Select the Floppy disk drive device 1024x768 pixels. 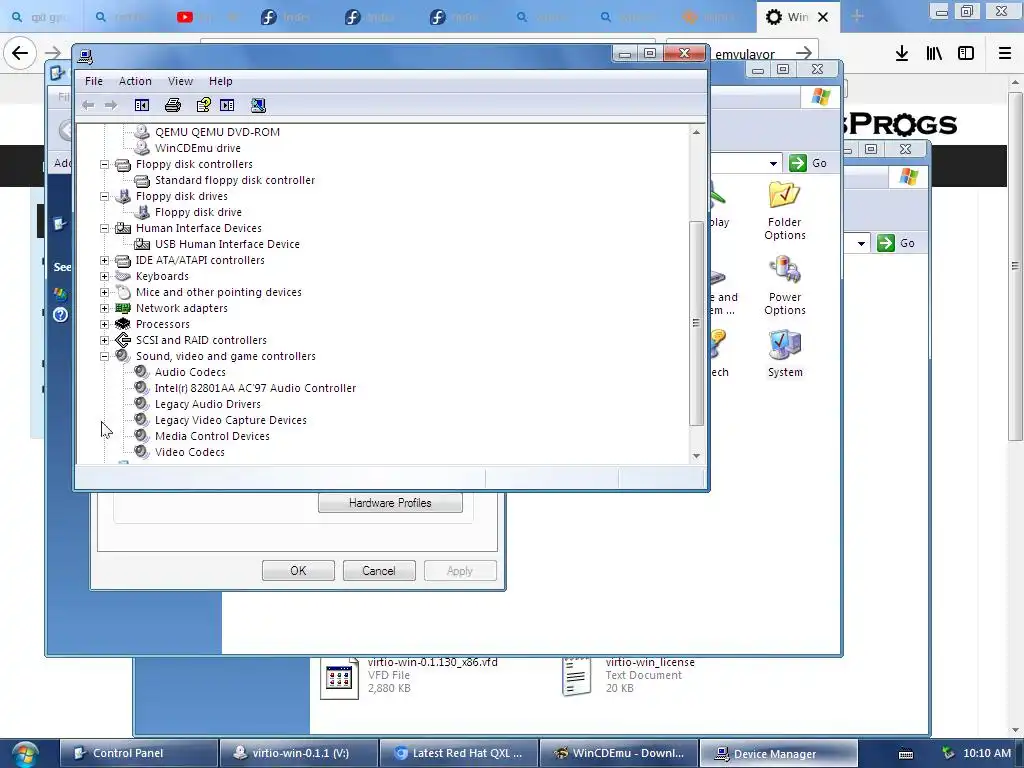[x=198, y=212]
